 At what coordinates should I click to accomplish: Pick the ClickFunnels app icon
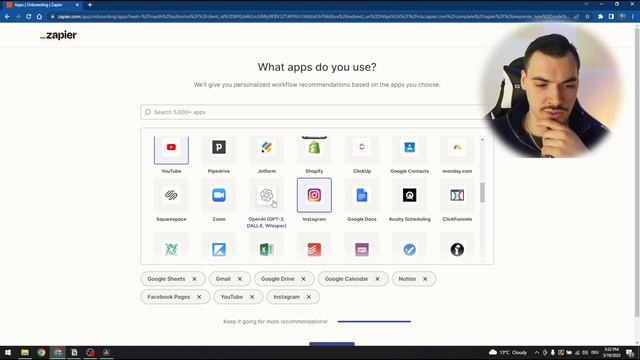[x=457, y=195]
